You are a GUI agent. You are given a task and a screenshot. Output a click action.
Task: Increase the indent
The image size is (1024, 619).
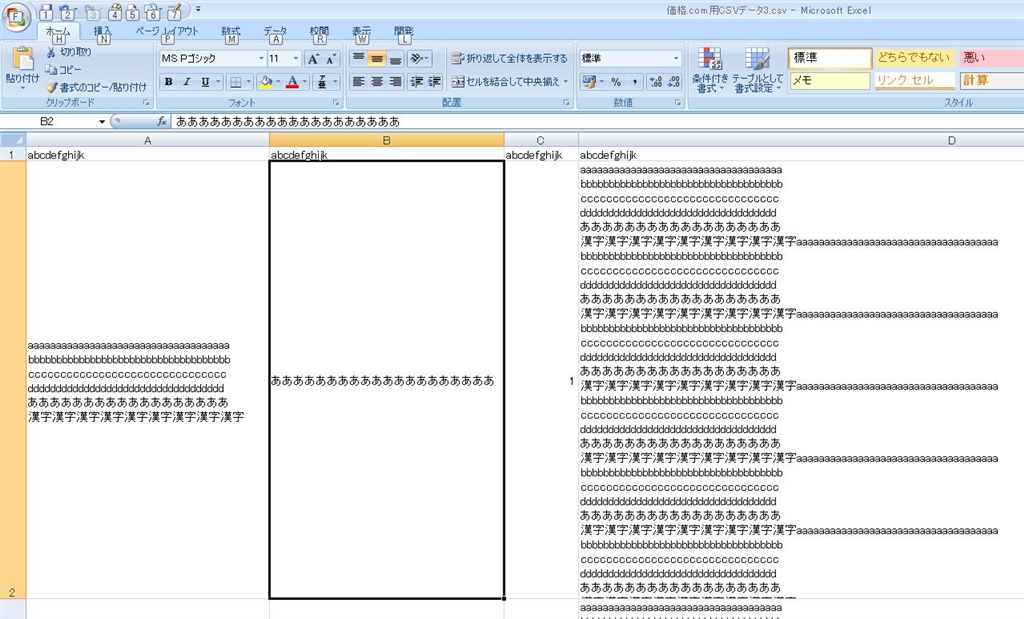(x=435, y=82)
